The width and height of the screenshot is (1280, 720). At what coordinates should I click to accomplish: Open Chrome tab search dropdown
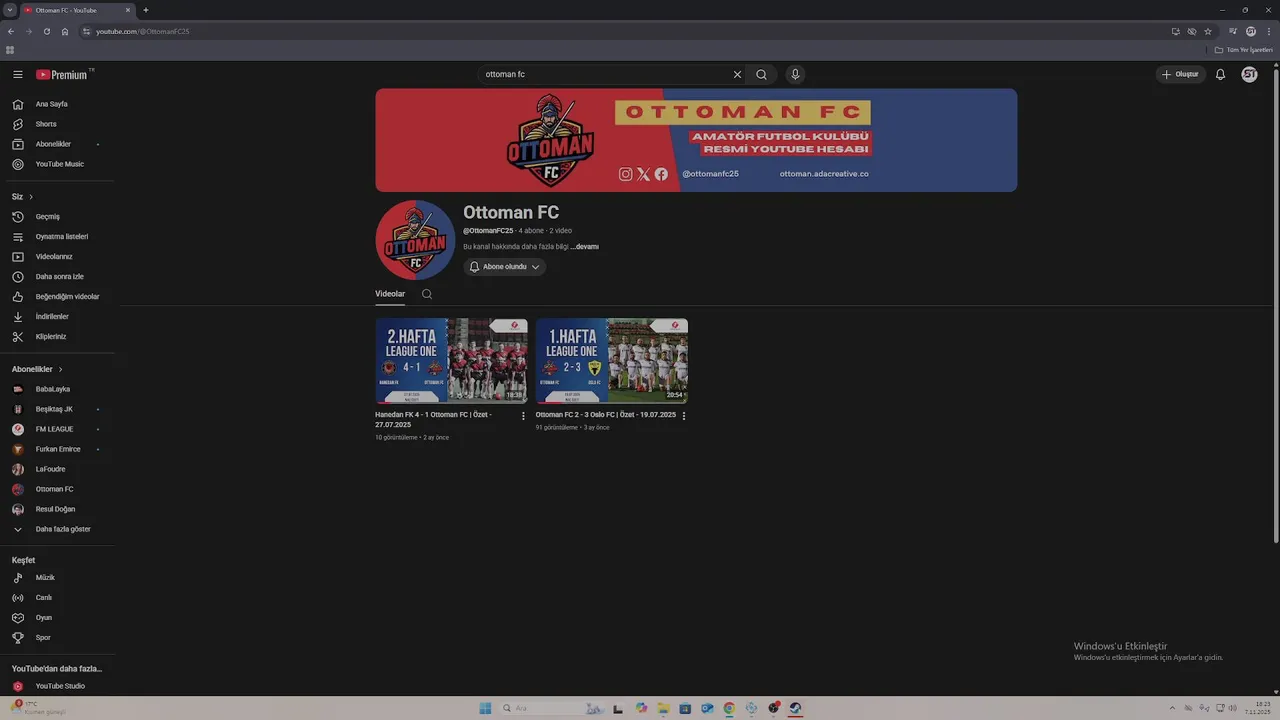(x=10, y=10)
